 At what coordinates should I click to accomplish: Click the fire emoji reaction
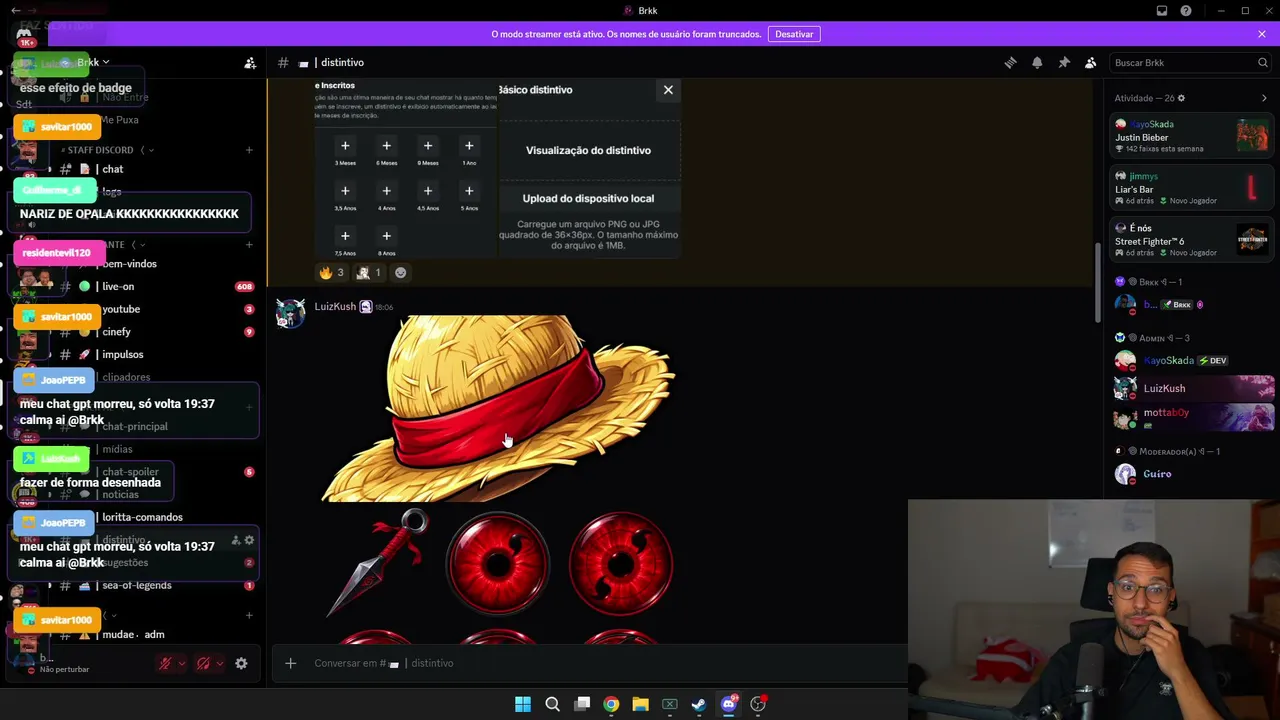[331, 272]
